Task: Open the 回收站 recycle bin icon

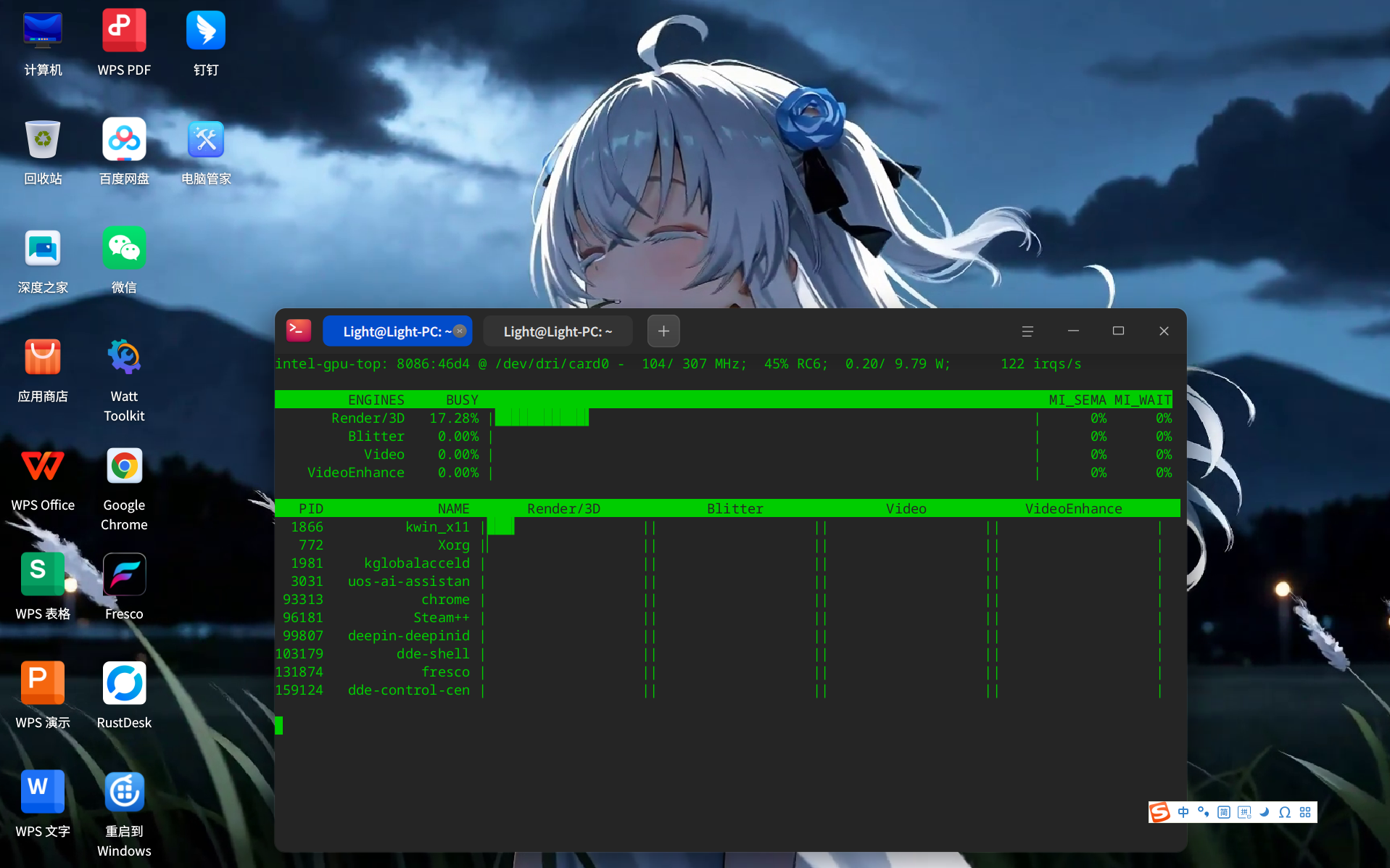Action: click(x=43, y=152)
